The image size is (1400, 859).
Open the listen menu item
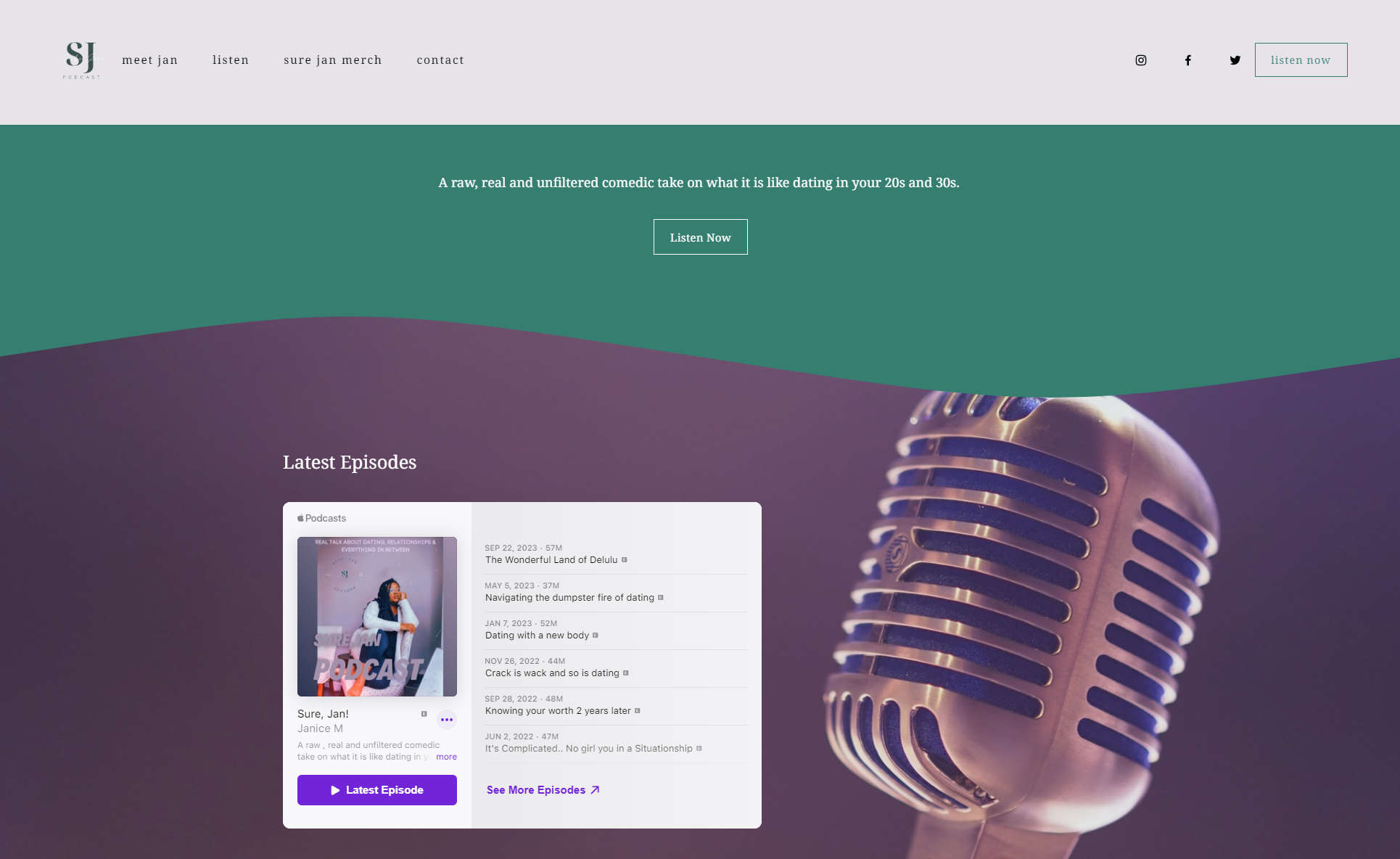pyautogui.click(x=231, y=60)
